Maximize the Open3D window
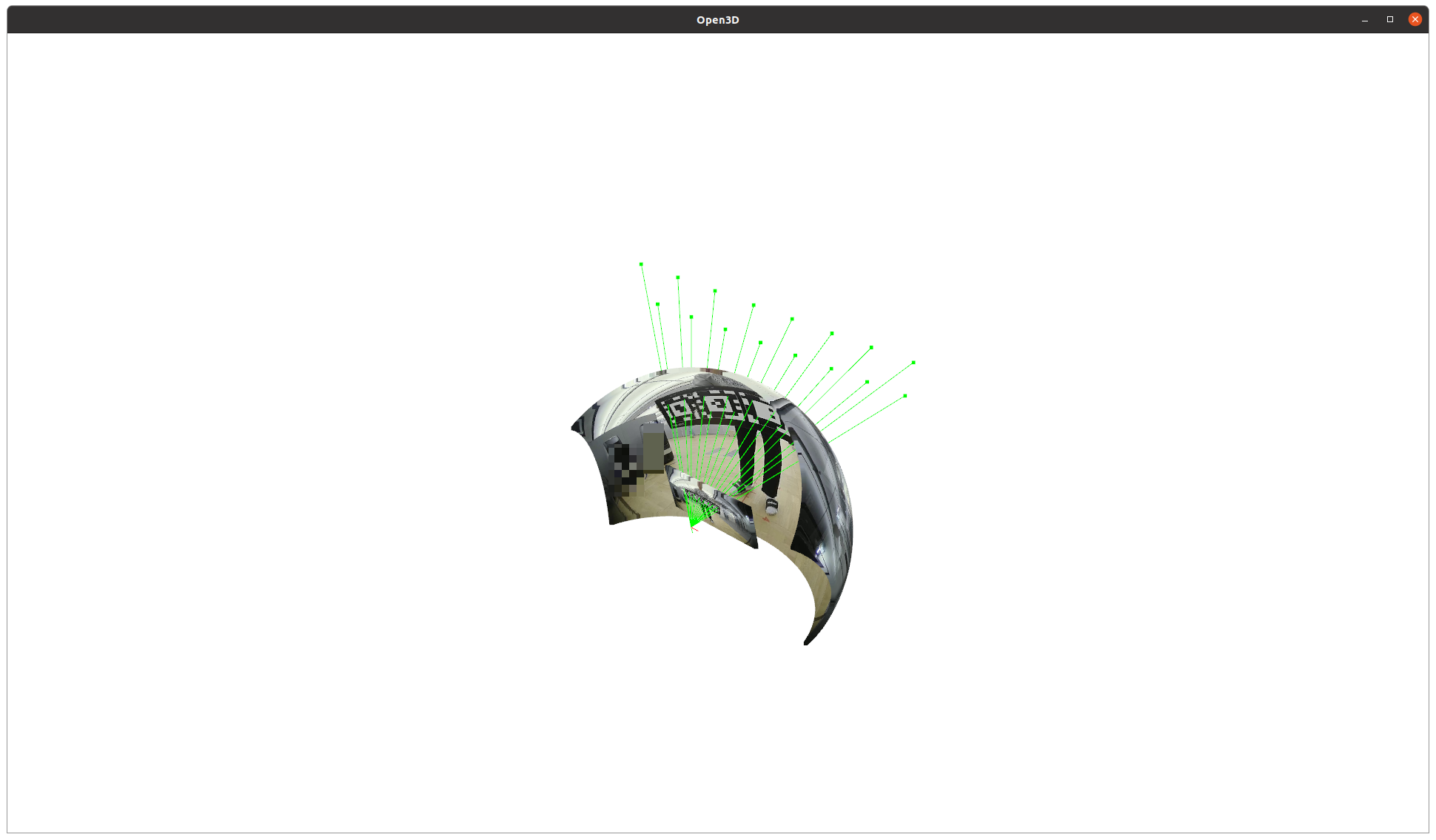Screen dimensions: 1436x840 coord(1390,20)
